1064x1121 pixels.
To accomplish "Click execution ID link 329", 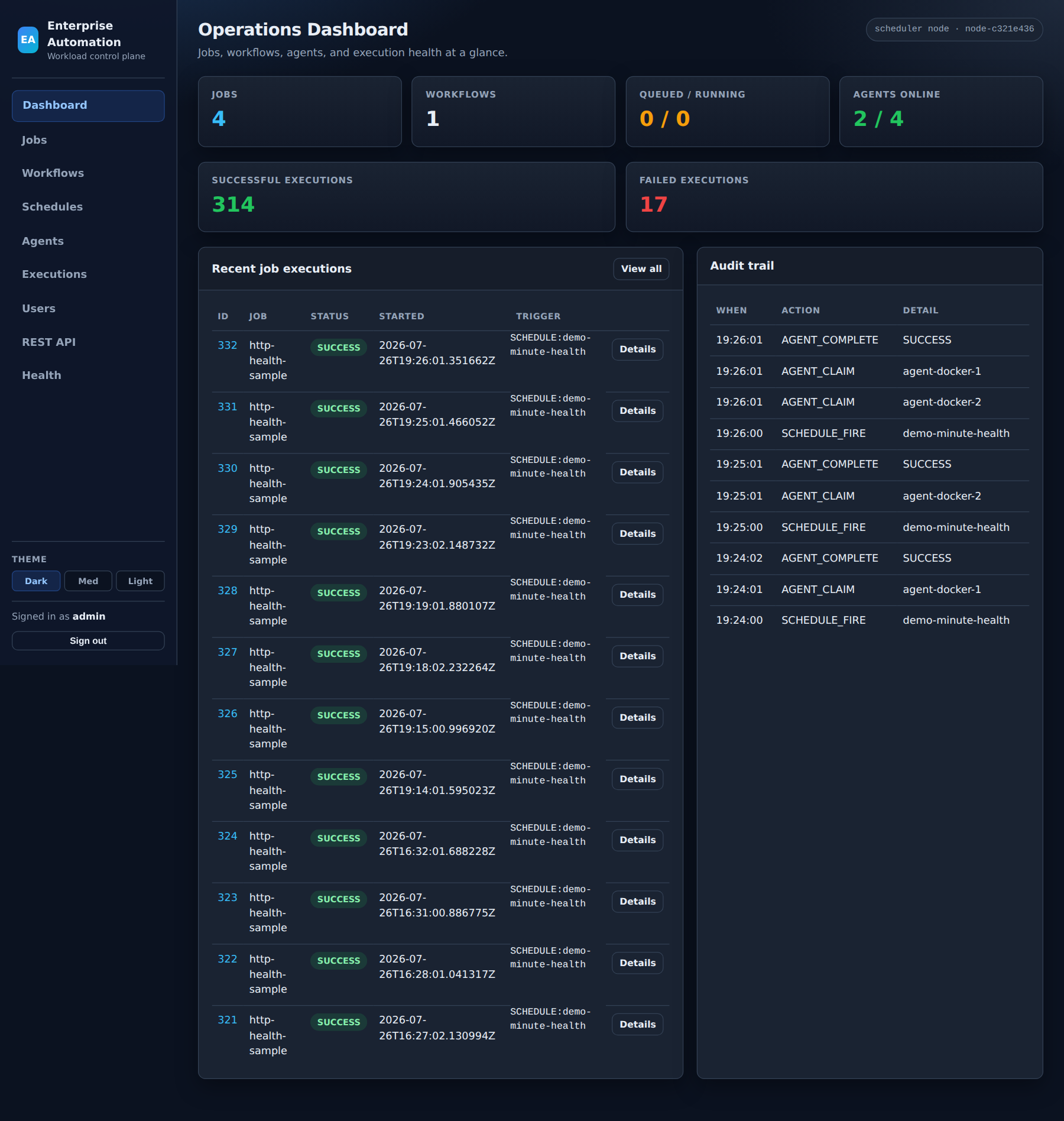I will [x=227, y=529].
